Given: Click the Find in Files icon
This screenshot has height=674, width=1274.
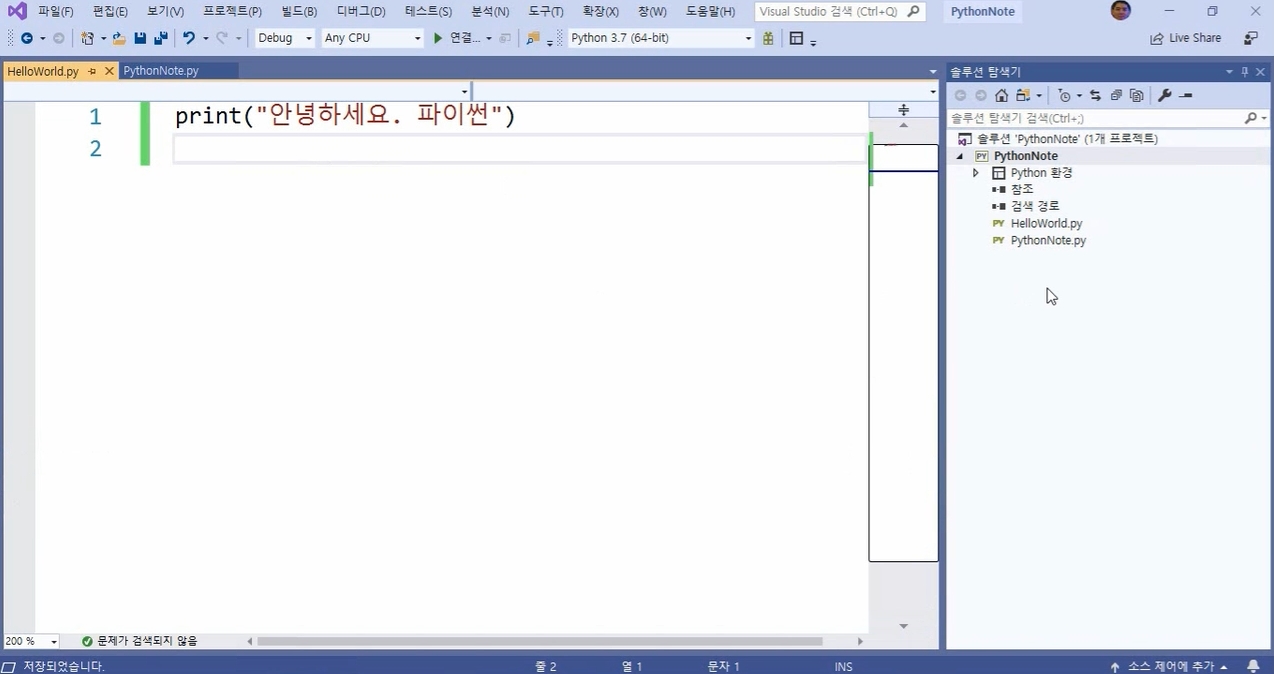Looking at the screenshot, I should tap(533, 38).
